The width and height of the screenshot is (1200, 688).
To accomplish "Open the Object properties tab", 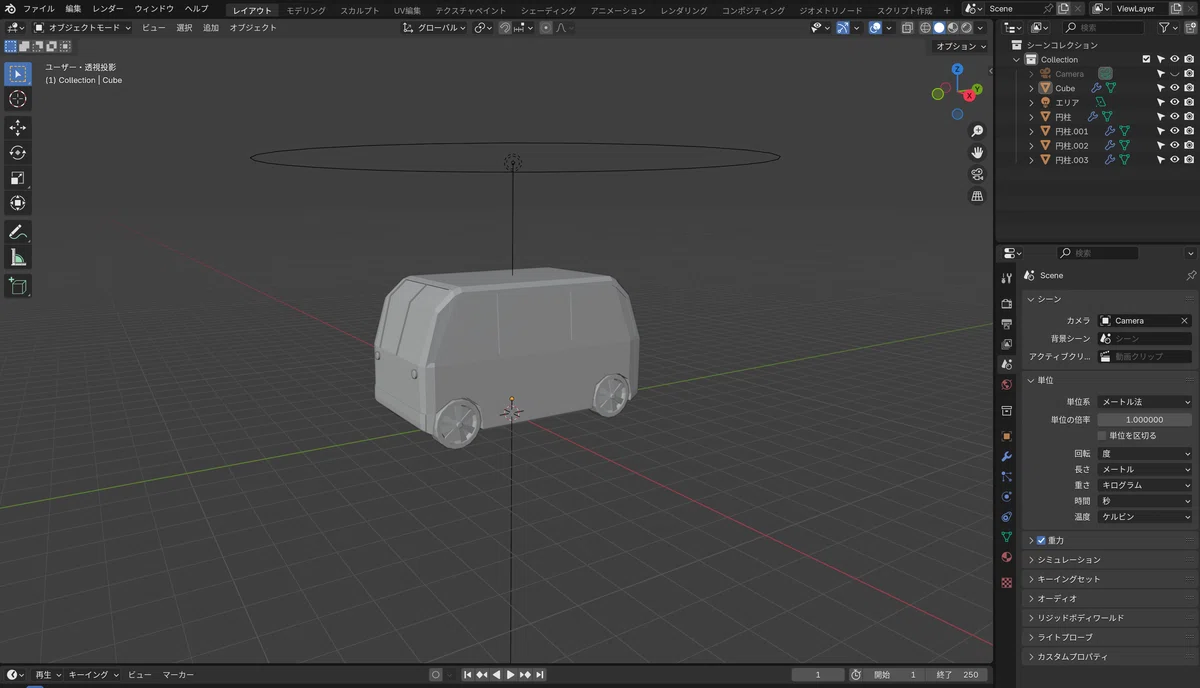I will tap(1007, 436).
